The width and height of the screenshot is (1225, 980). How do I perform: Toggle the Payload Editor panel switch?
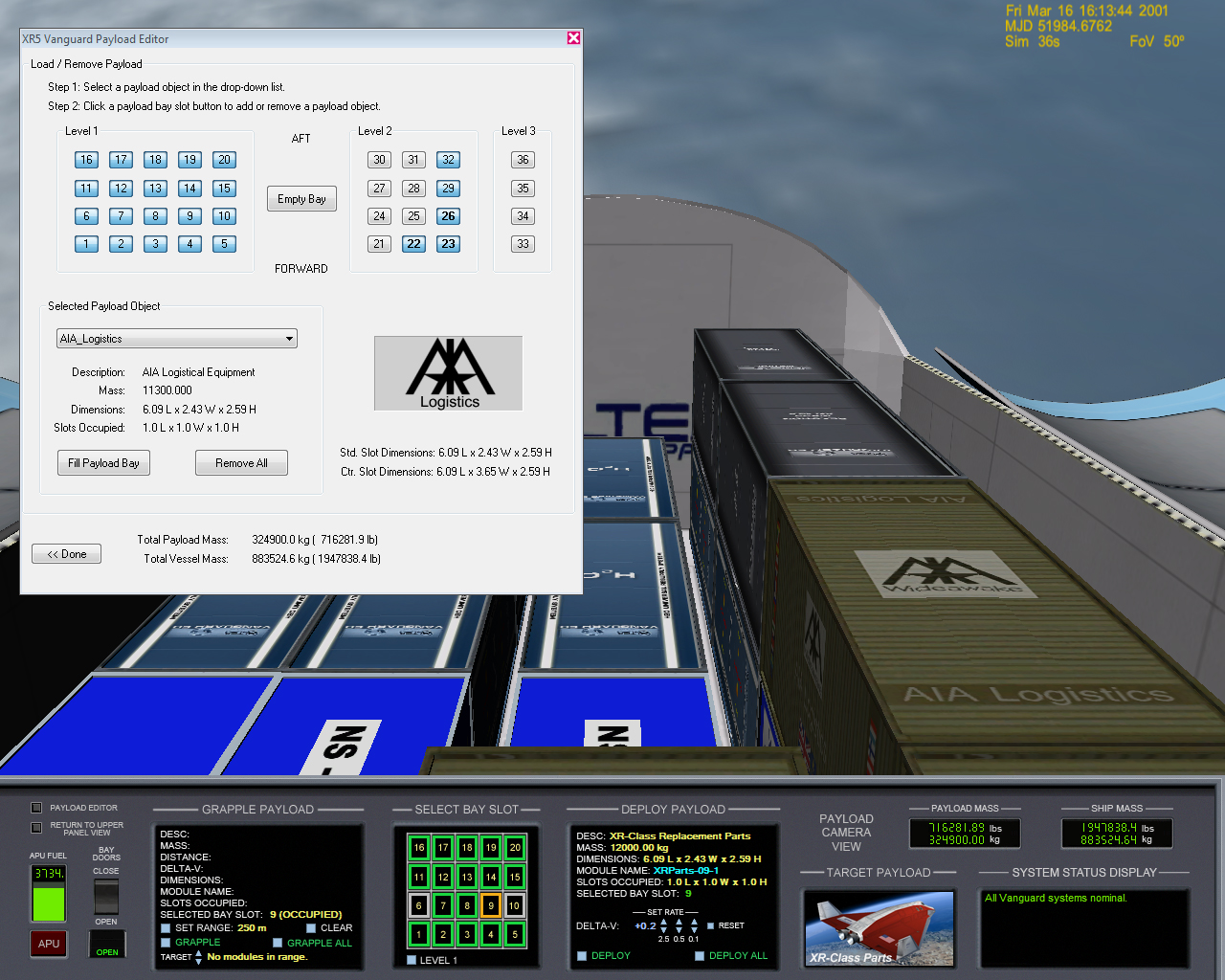pos(37,808)
